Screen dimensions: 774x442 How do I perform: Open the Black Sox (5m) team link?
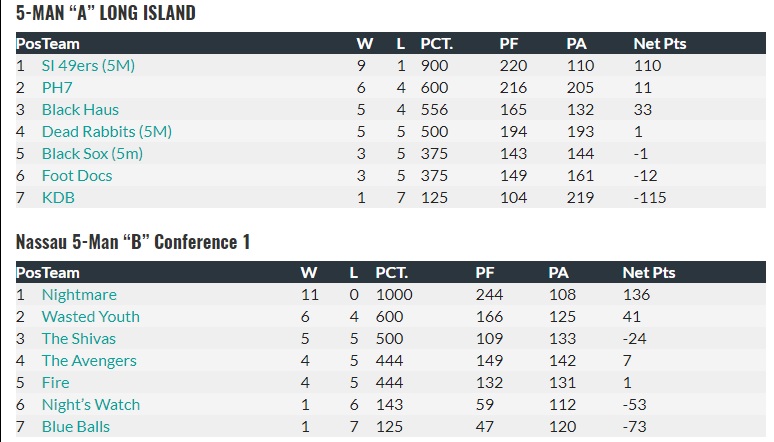[x=92, y=153]
